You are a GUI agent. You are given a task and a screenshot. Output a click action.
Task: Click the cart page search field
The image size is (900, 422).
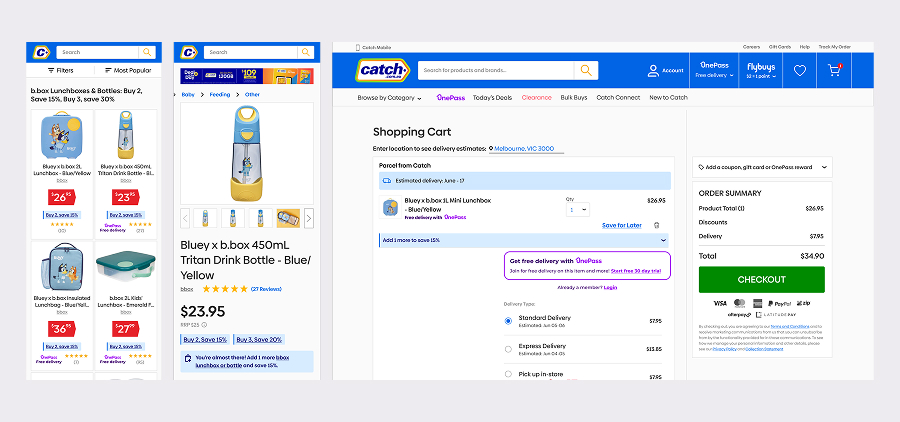[x=496, y=70]
